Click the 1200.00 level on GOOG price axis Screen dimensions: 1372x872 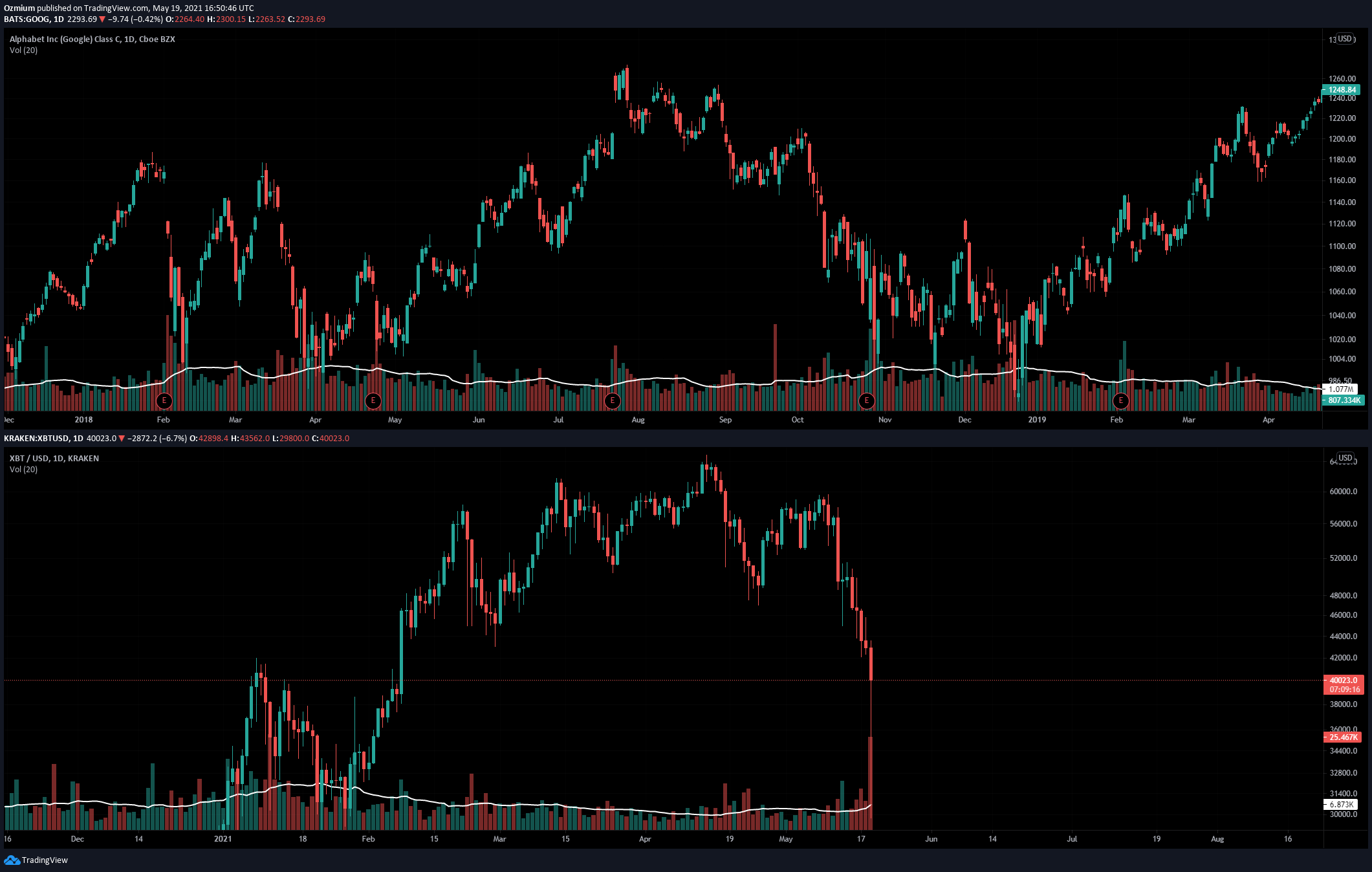[1342, 138]
